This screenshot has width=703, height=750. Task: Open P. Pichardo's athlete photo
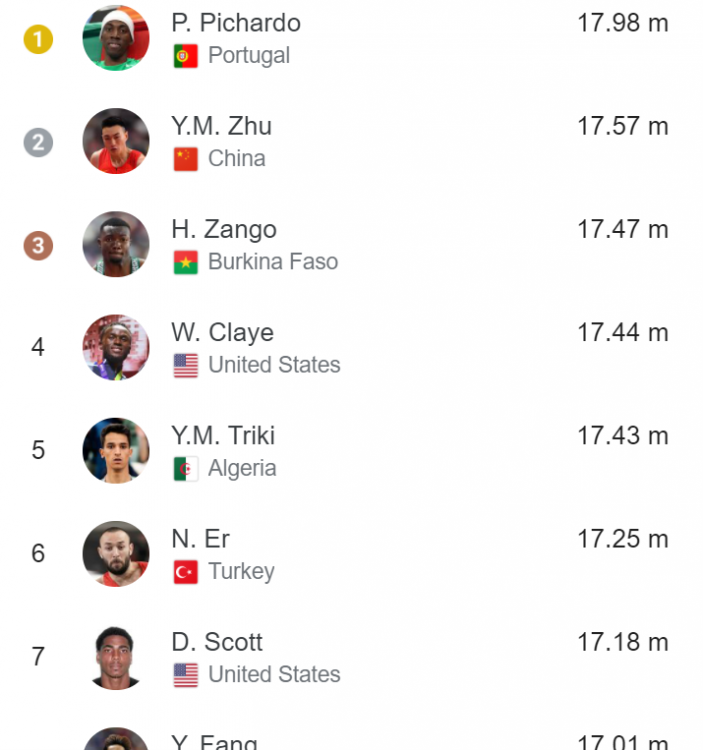[x=116, y=38]
